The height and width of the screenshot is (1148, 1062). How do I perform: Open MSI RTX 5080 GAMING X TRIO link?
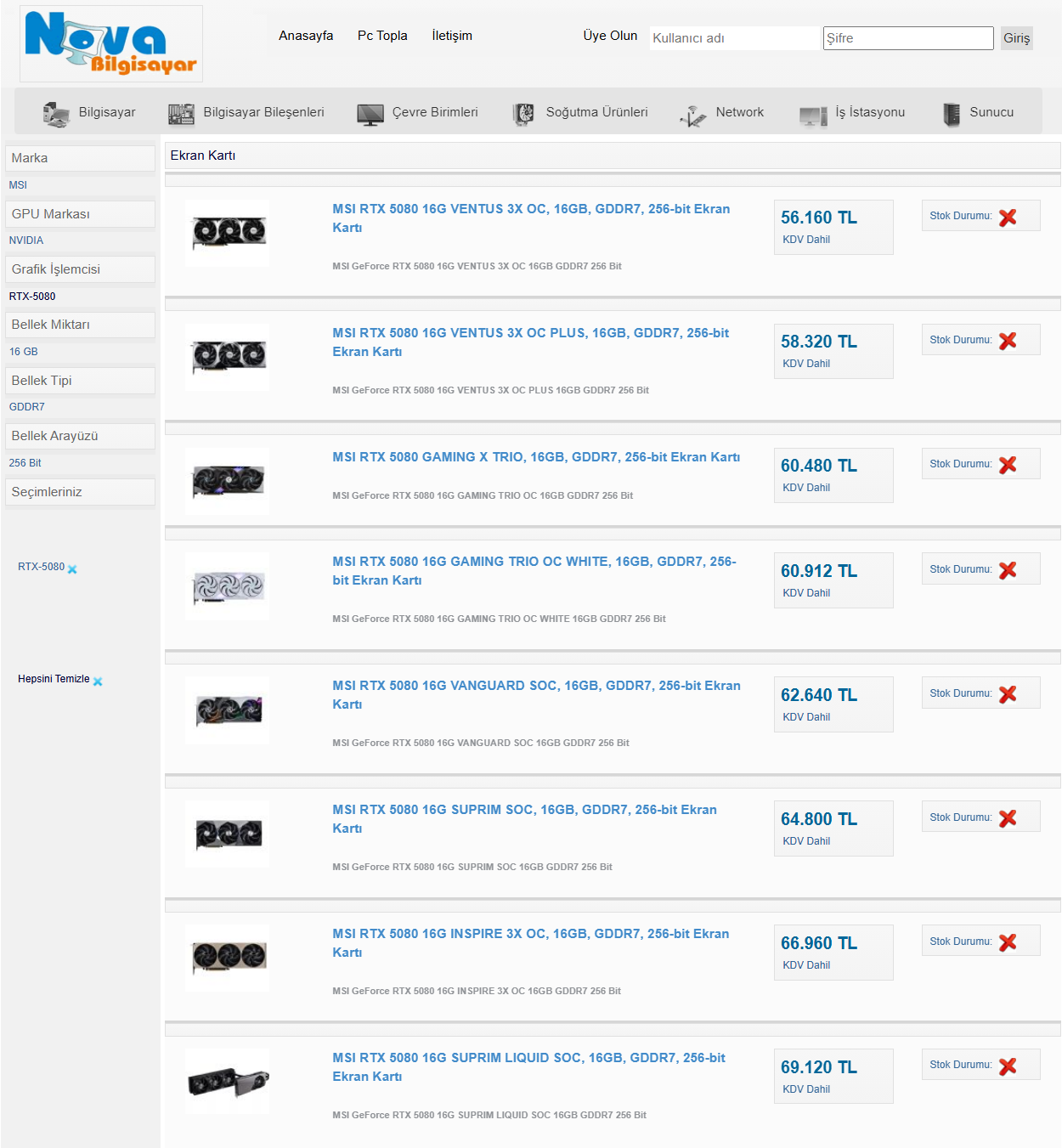[536, 457]
